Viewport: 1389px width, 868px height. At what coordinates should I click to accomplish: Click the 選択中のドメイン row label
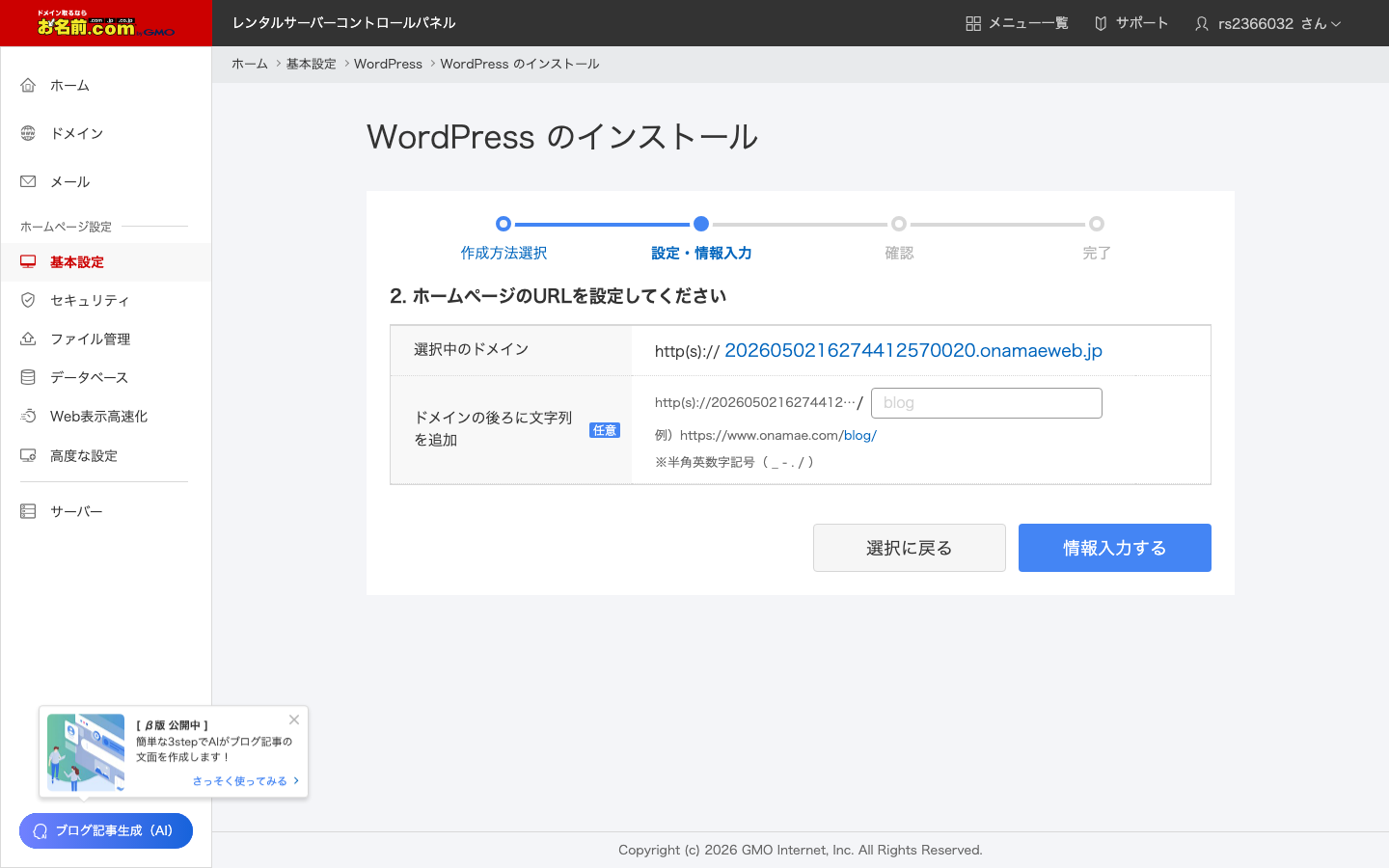click(472, 349)
